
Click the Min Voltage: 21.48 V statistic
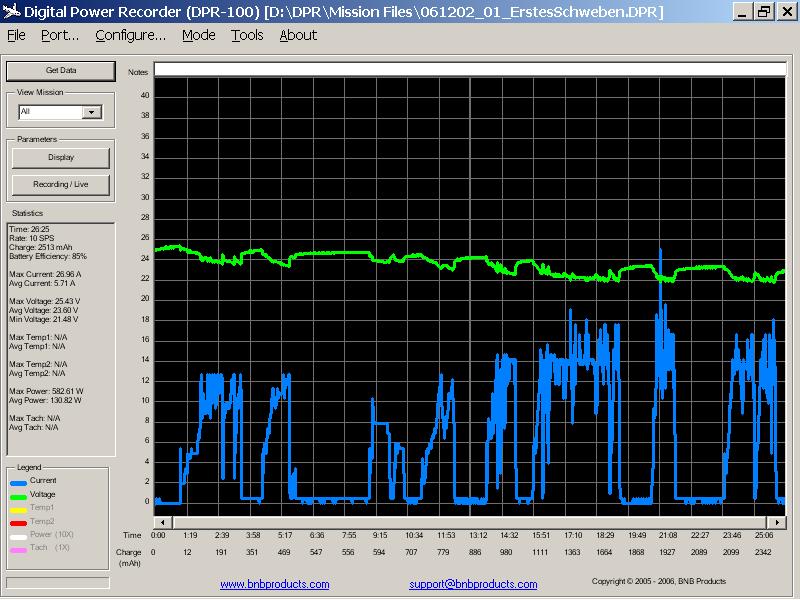(x=43, y=319)
